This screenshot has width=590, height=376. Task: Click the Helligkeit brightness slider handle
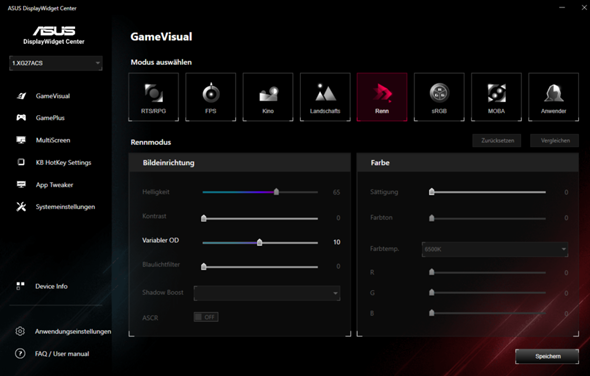(276, 192)
